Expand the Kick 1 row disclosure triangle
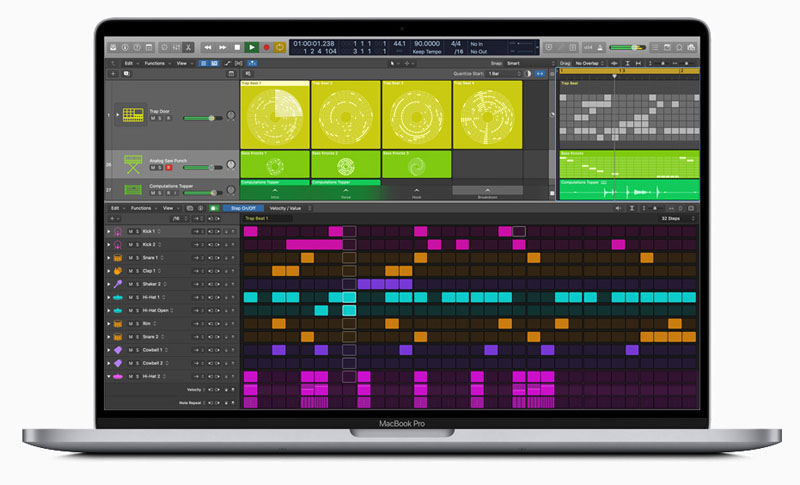 [x=109, y=231]
